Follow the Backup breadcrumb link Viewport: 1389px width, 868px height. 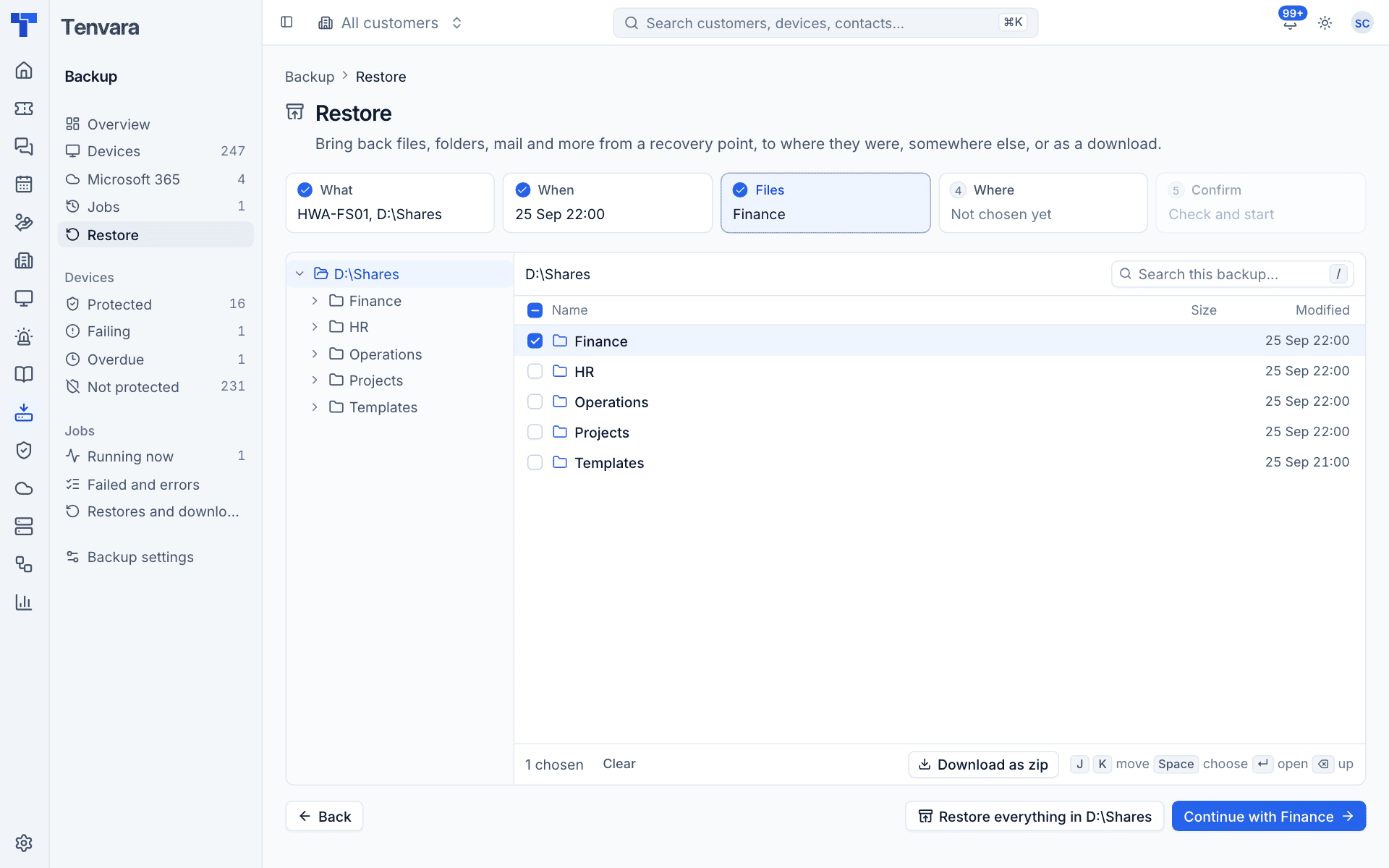pyautogui.click(x=310, y=77)
